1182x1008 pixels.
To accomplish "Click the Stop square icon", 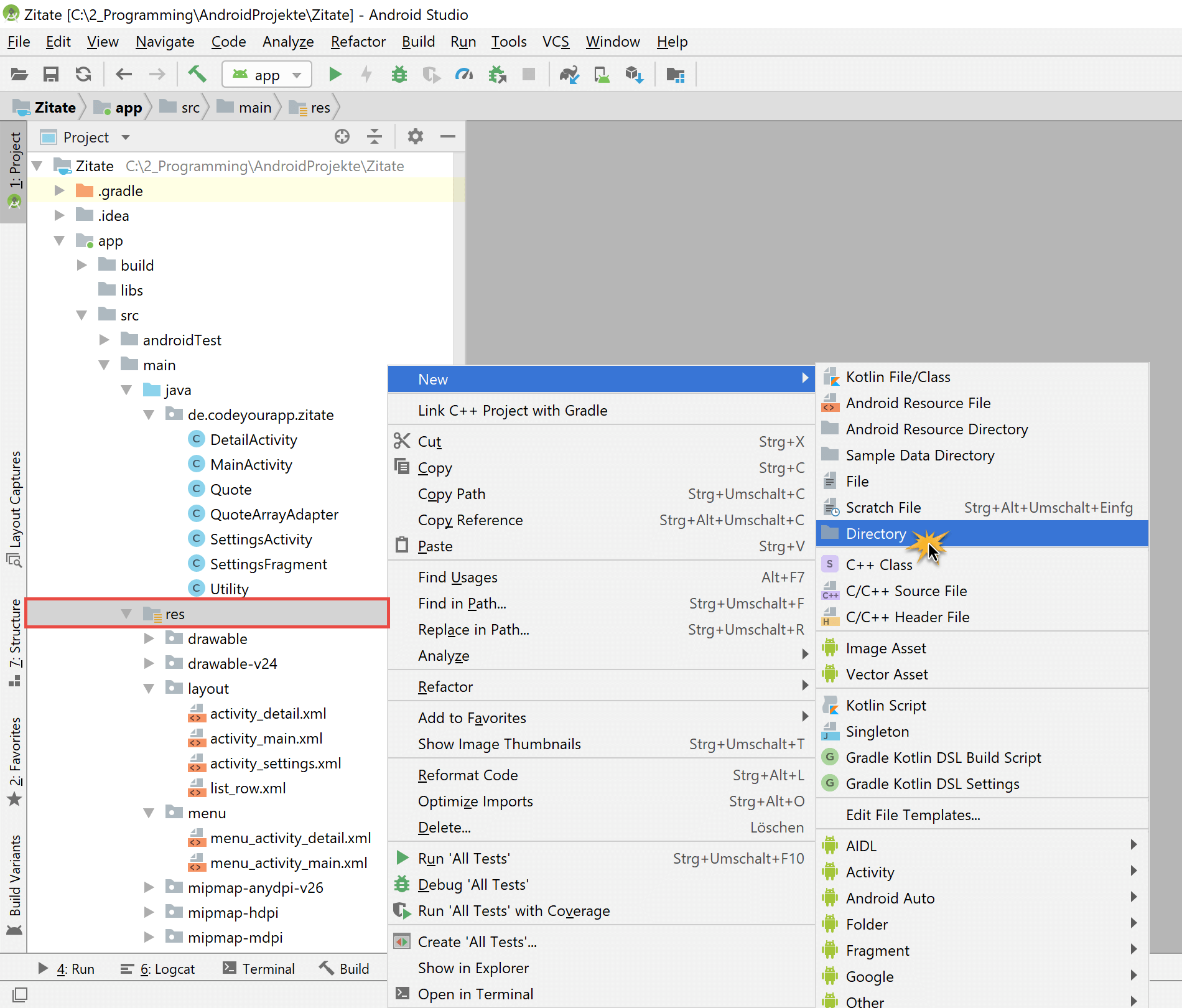I will (x=529, y=75).
